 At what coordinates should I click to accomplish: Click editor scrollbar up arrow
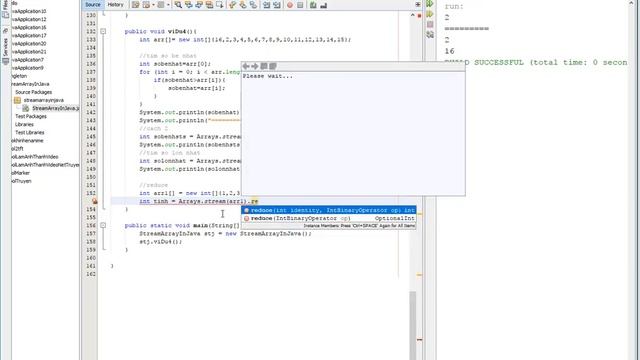point(413,15)
